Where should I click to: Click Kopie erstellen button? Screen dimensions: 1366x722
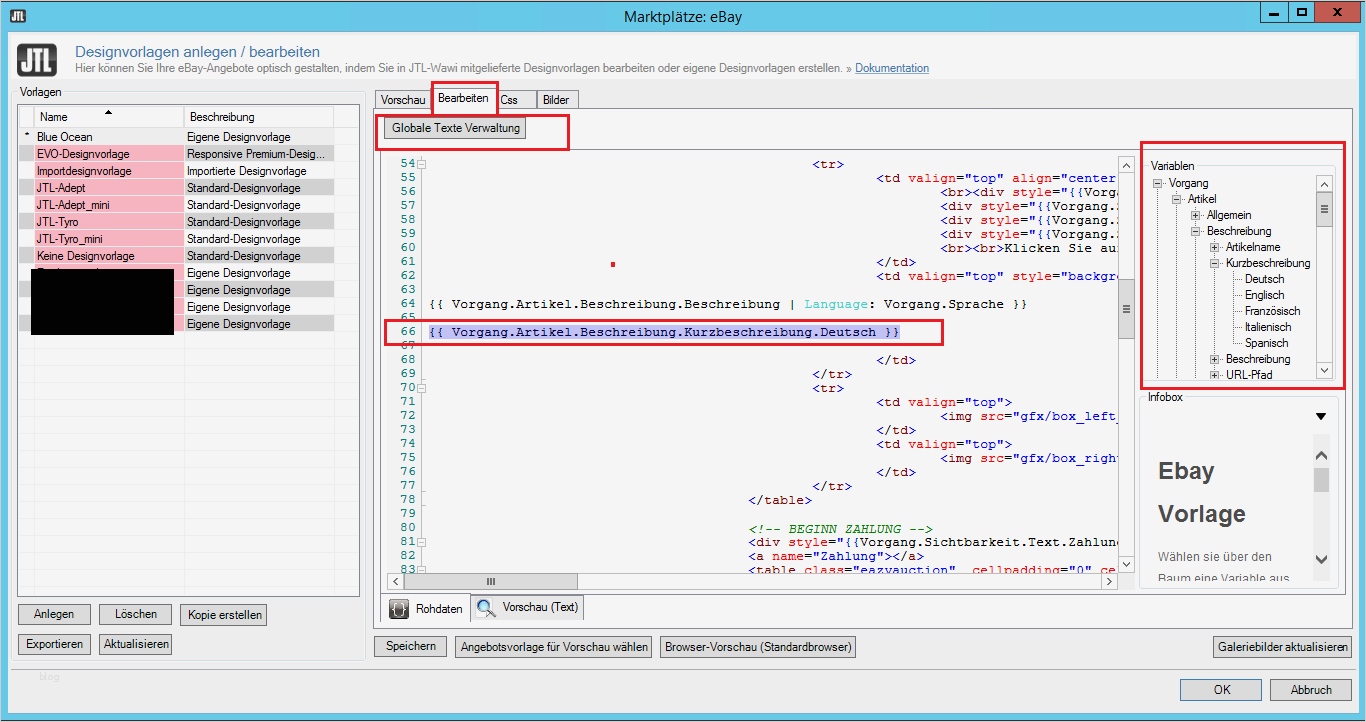click(223, 615)
